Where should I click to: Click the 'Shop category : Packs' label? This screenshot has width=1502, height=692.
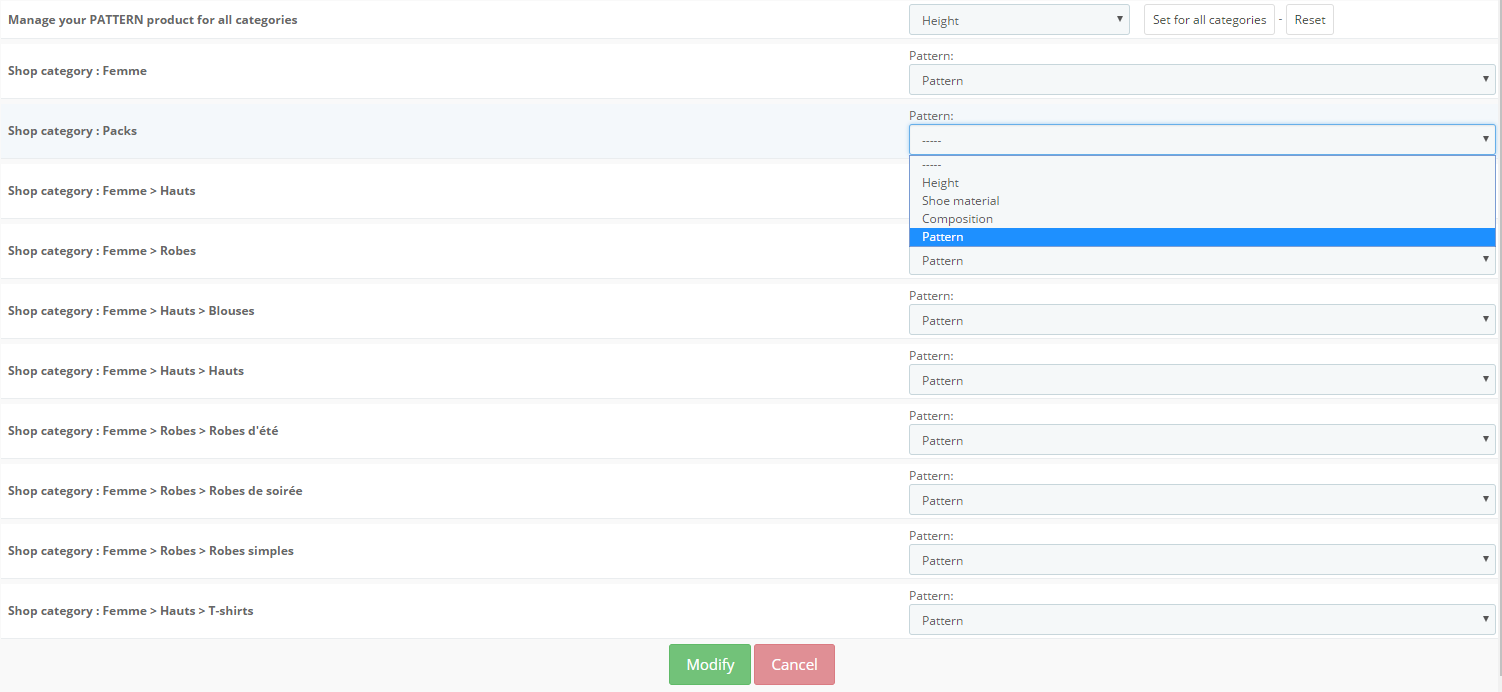[x=72, y=131]
